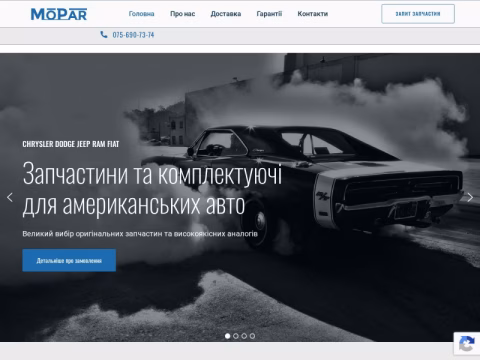Advance to next slide arrow
This screenshot has height=360, width=480.
point(470,197)
